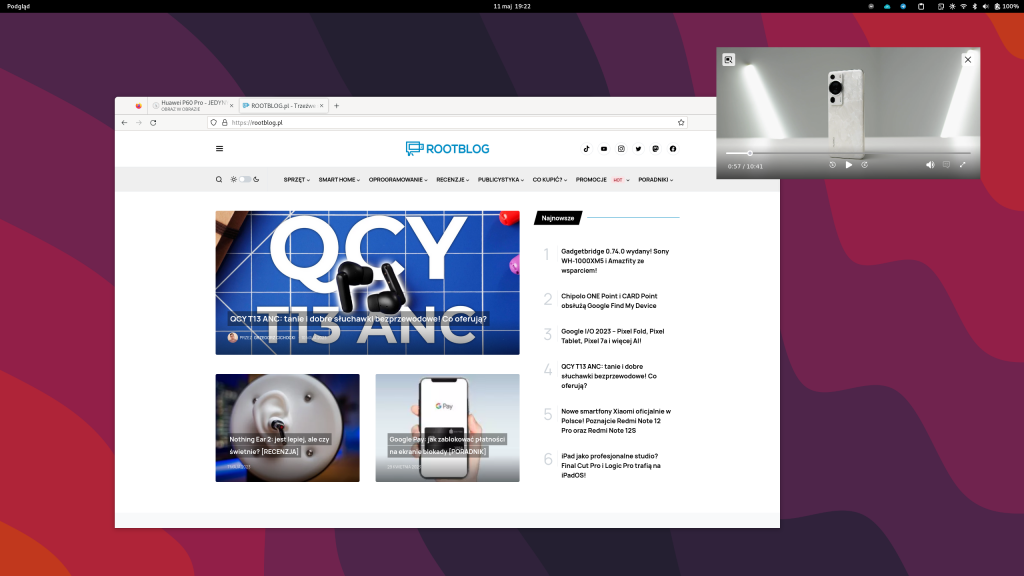
Task: Open the hamburger menu on ROOTBLOG
Action: click(219, 148)
